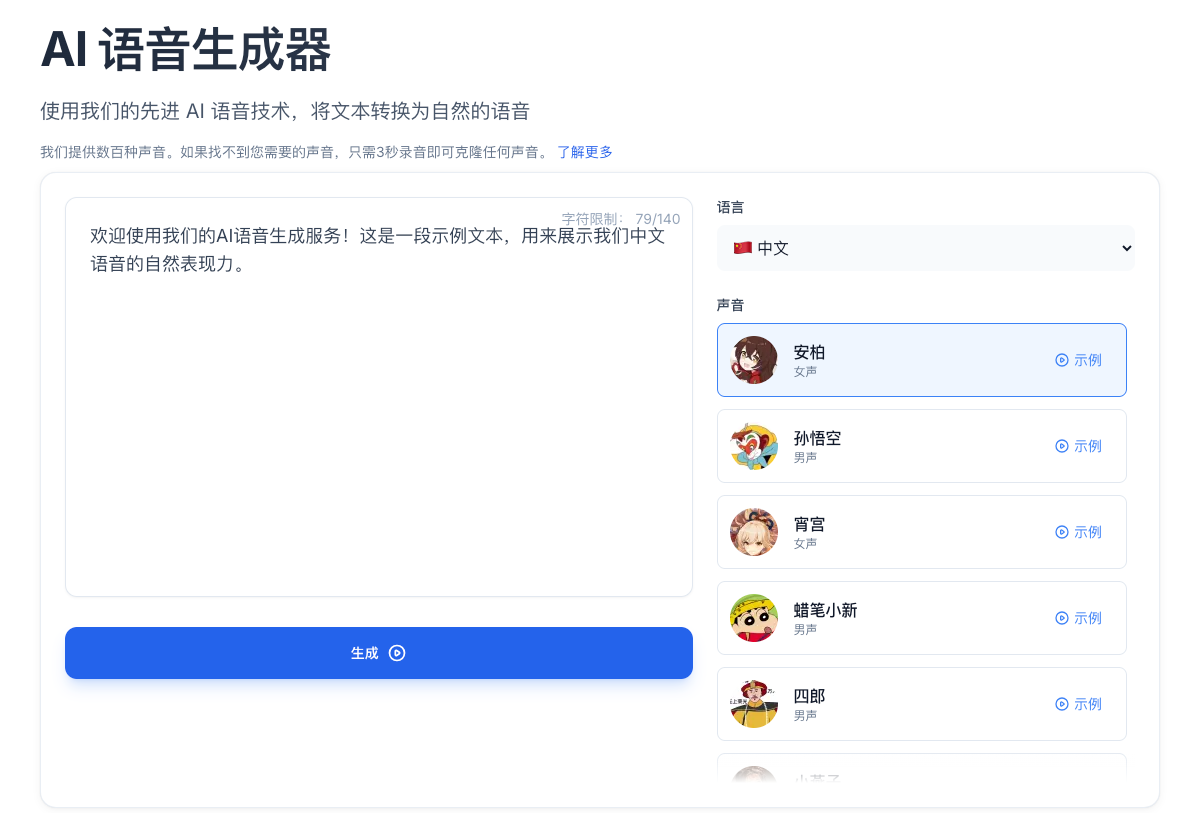Click the 孙悟空 avatar image
The image size is (1204, 813).
coord(754,446)
